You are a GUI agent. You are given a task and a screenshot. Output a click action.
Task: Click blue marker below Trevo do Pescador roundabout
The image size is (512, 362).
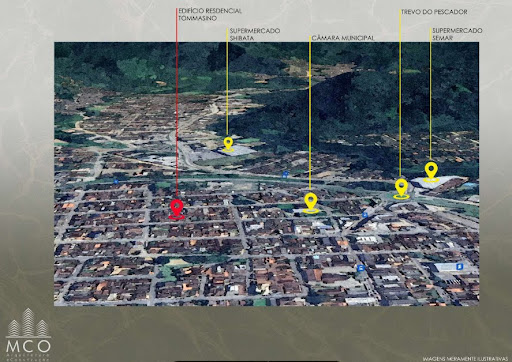click(x=365, y=215)
